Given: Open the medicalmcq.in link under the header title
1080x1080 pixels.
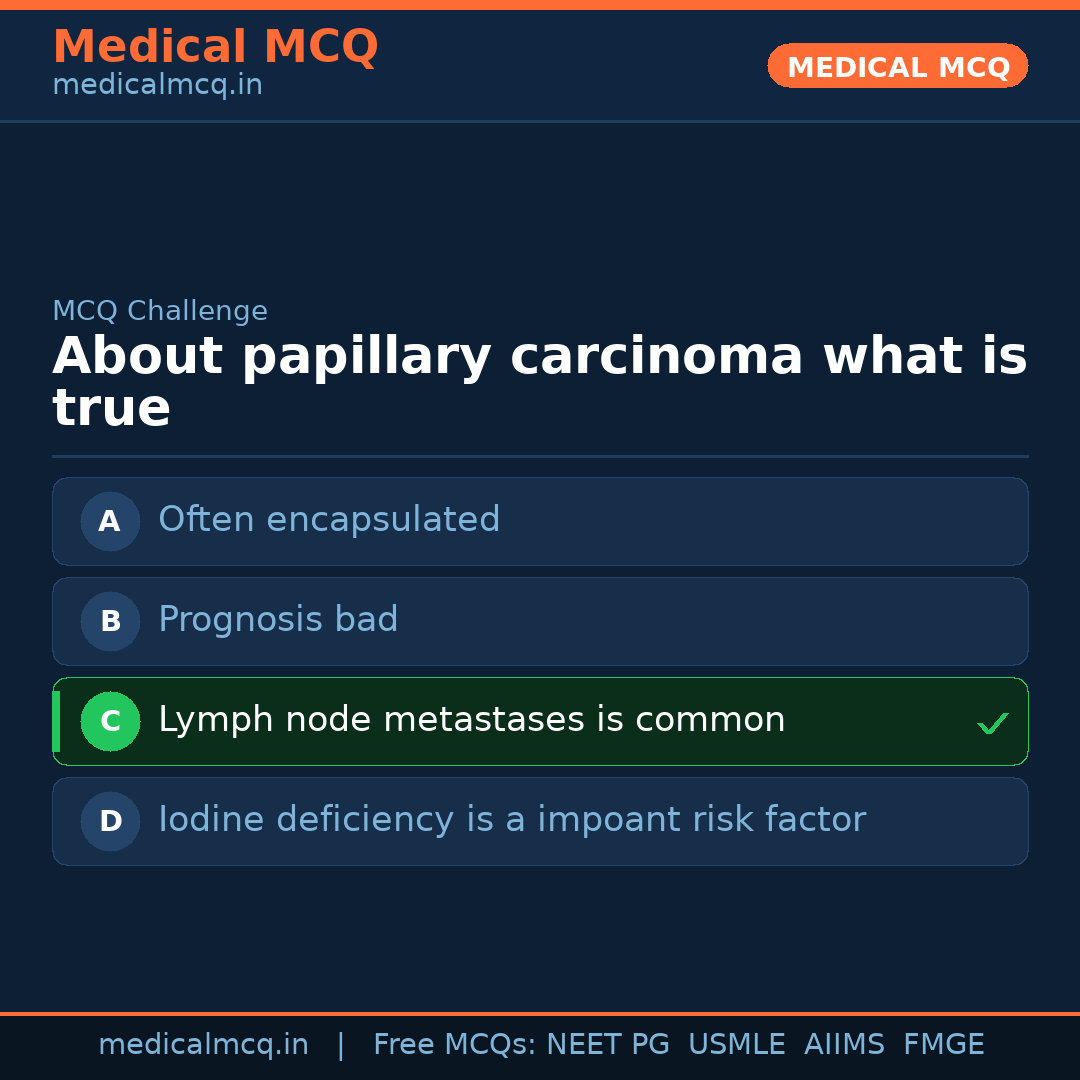Looking at the screenshot, I should (x=157, y=86).
